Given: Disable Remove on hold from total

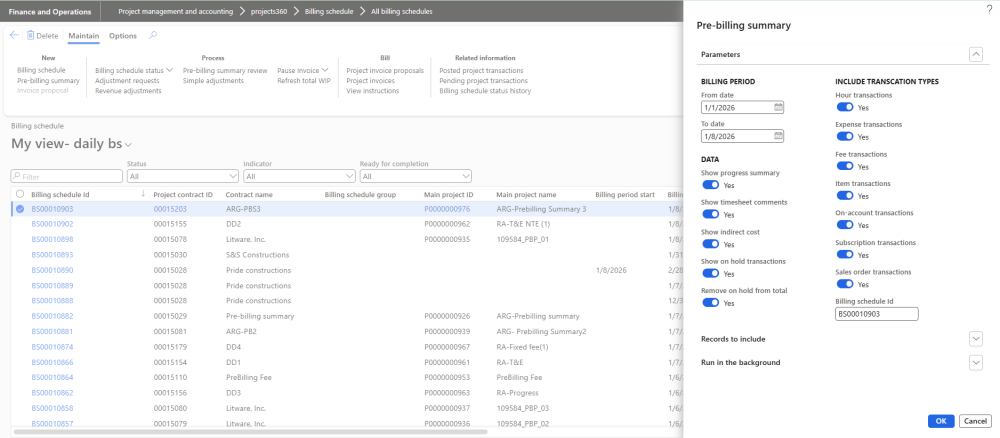Looking at the screenshot, I should 711,303.
